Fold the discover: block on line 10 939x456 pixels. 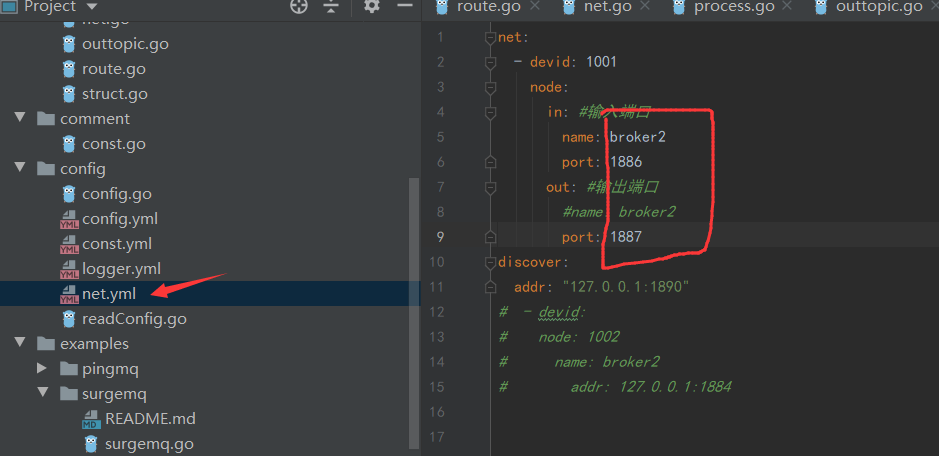pos(490,262)
